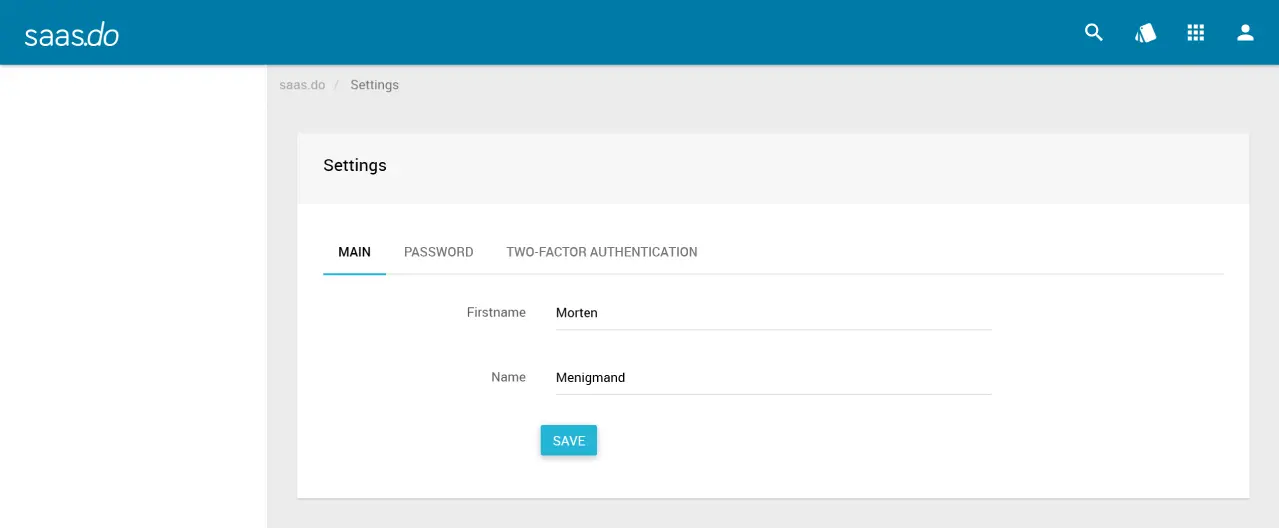This screenshot has width=1279, height=528.
Task: Click empty blue header bar area
Action: pyautogui.click(x=600, y=32)
